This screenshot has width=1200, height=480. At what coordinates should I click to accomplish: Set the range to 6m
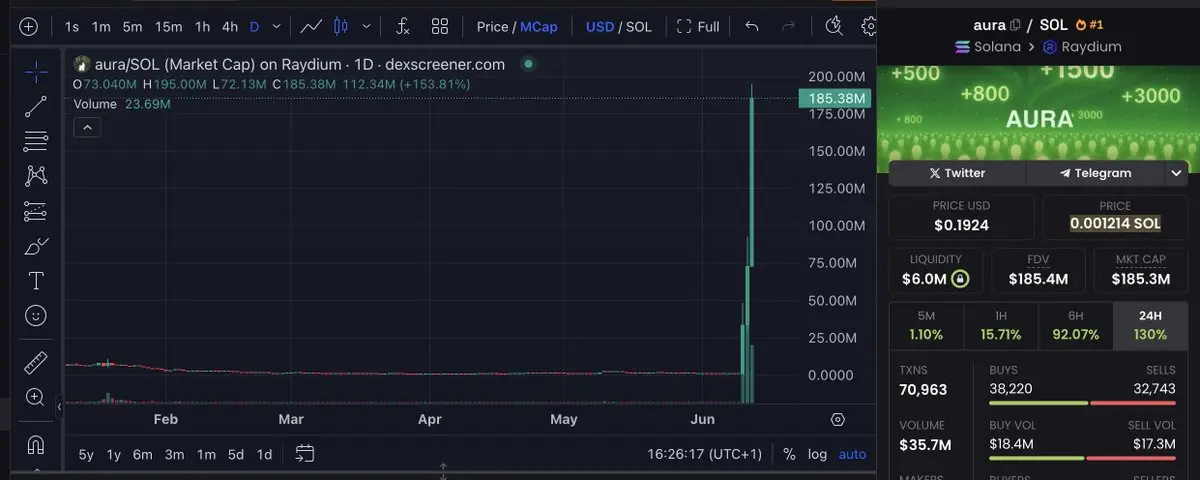[143, 454]
